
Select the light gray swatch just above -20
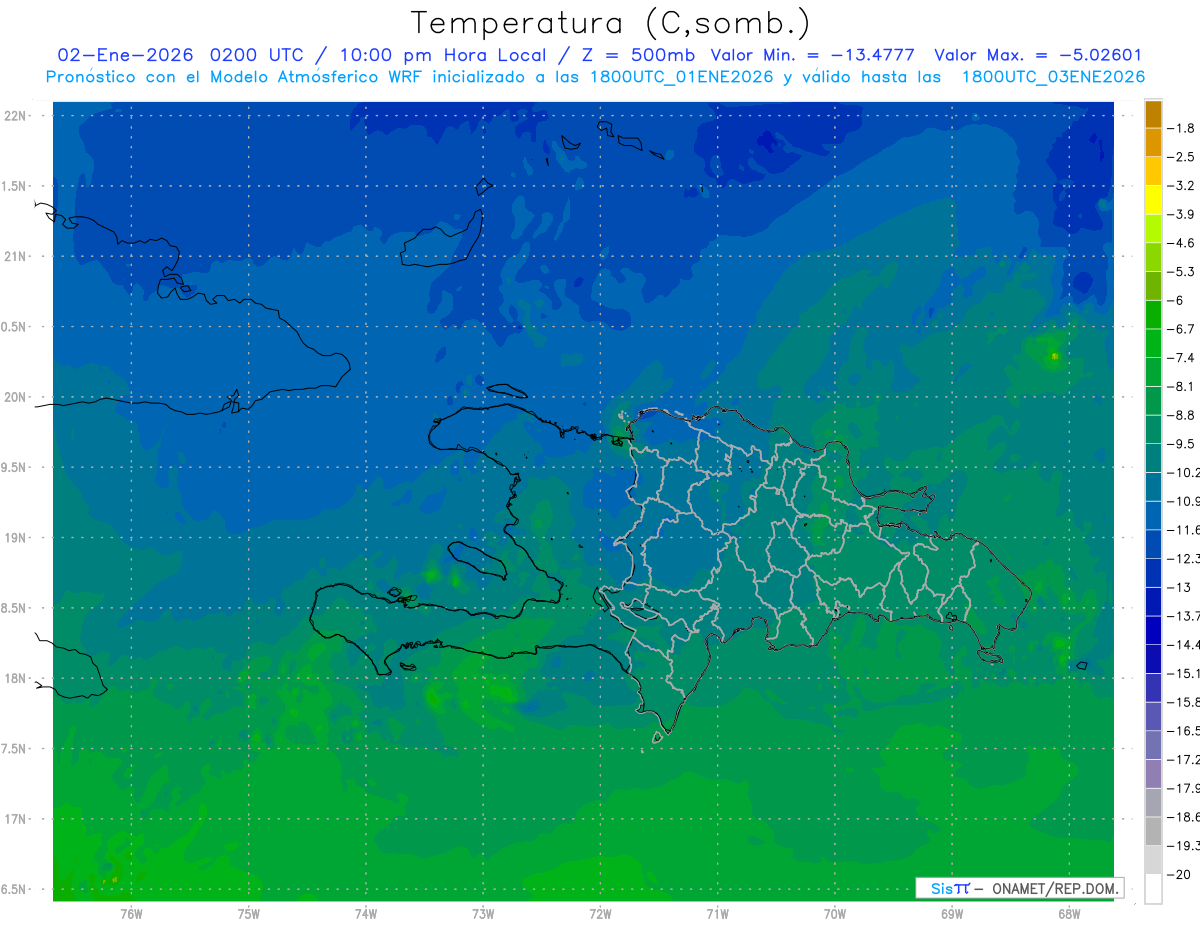coord(1153,860)
